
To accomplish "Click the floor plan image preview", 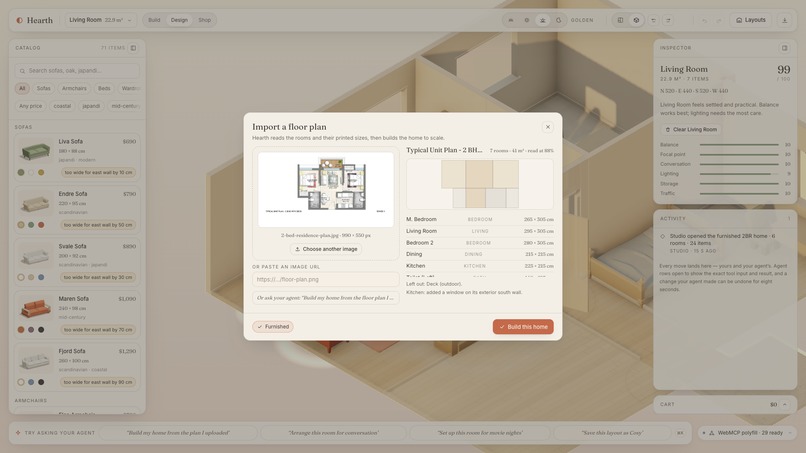I will pyautogui.click(x=326, y=189).
